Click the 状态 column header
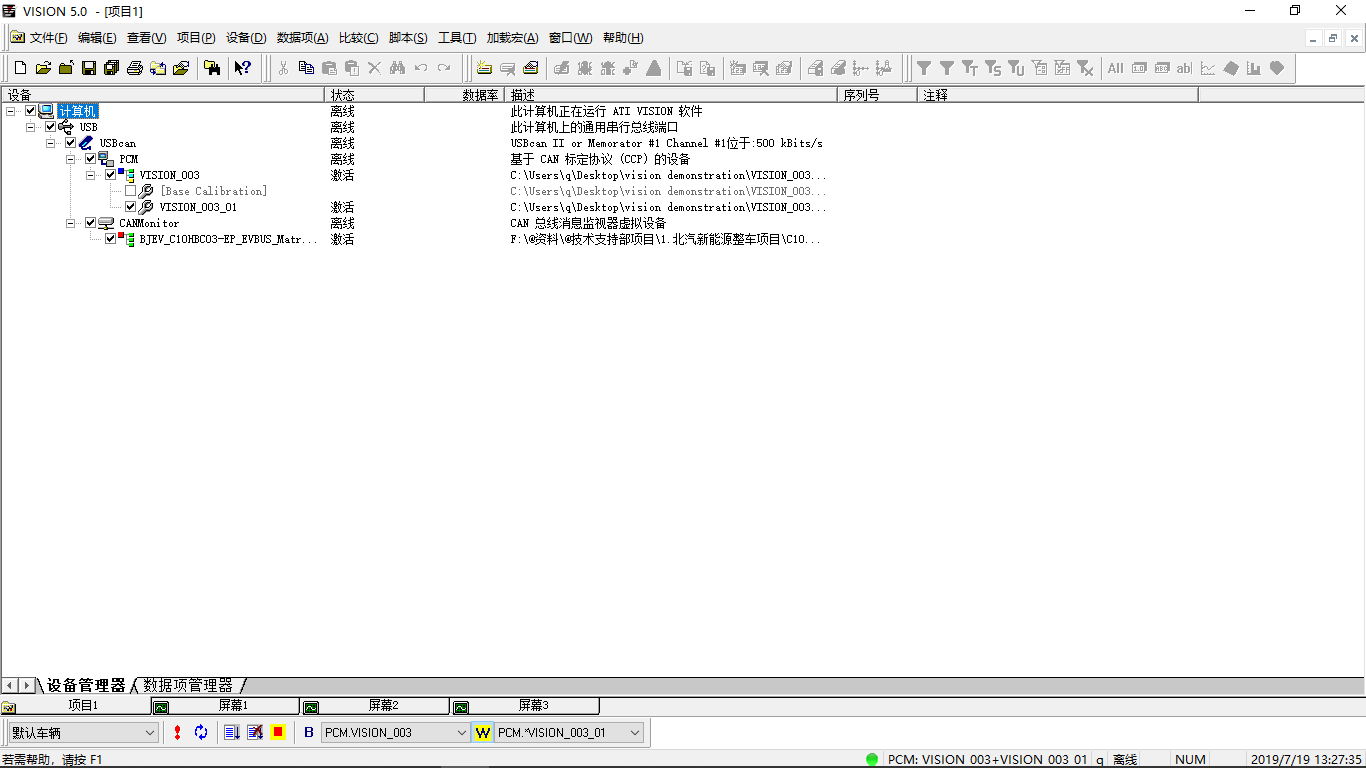 374,95
